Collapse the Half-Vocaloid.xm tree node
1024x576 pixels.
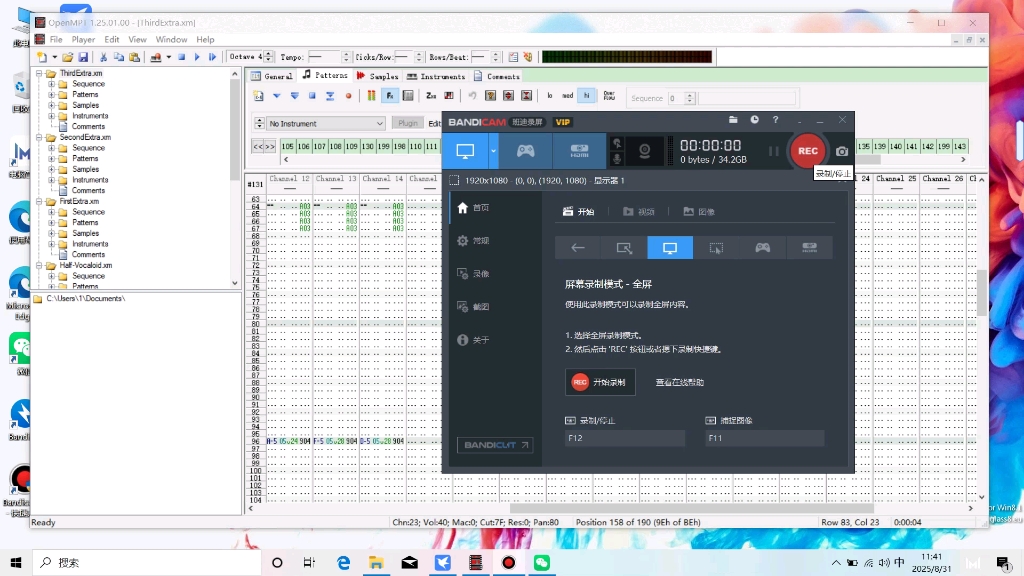point(40,265)
